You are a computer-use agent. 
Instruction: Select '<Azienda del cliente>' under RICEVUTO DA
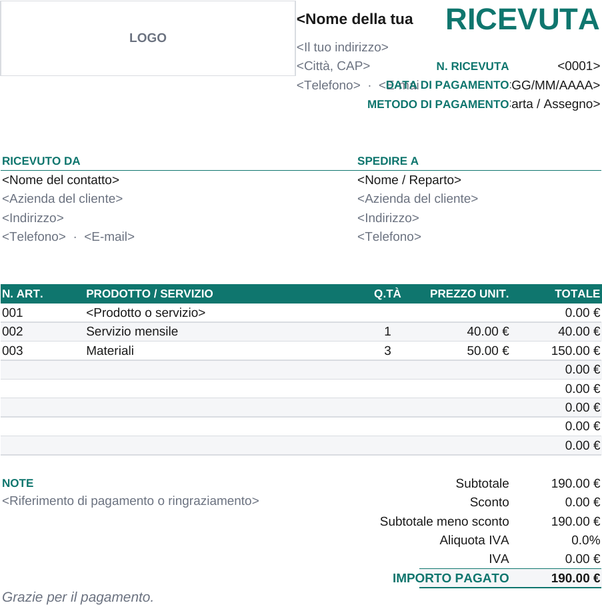(x=62, y=199)
